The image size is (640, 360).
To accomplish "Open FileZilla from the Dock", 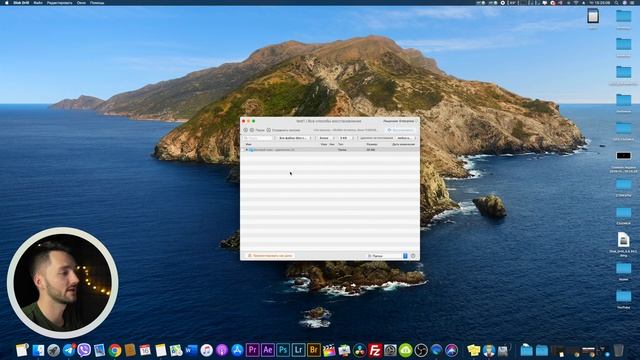I will click(375, 350).
